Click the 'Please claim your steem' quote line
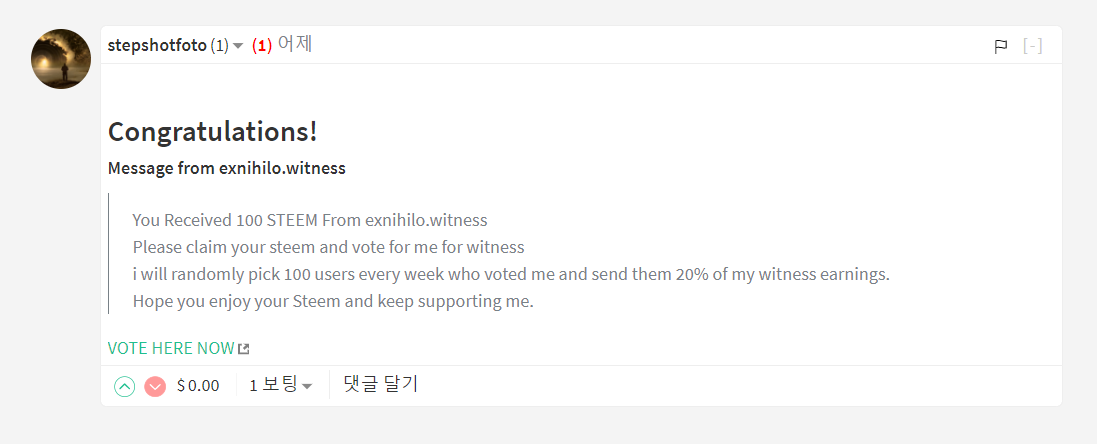Viewport: 1097px width, 444px height. 328,247
